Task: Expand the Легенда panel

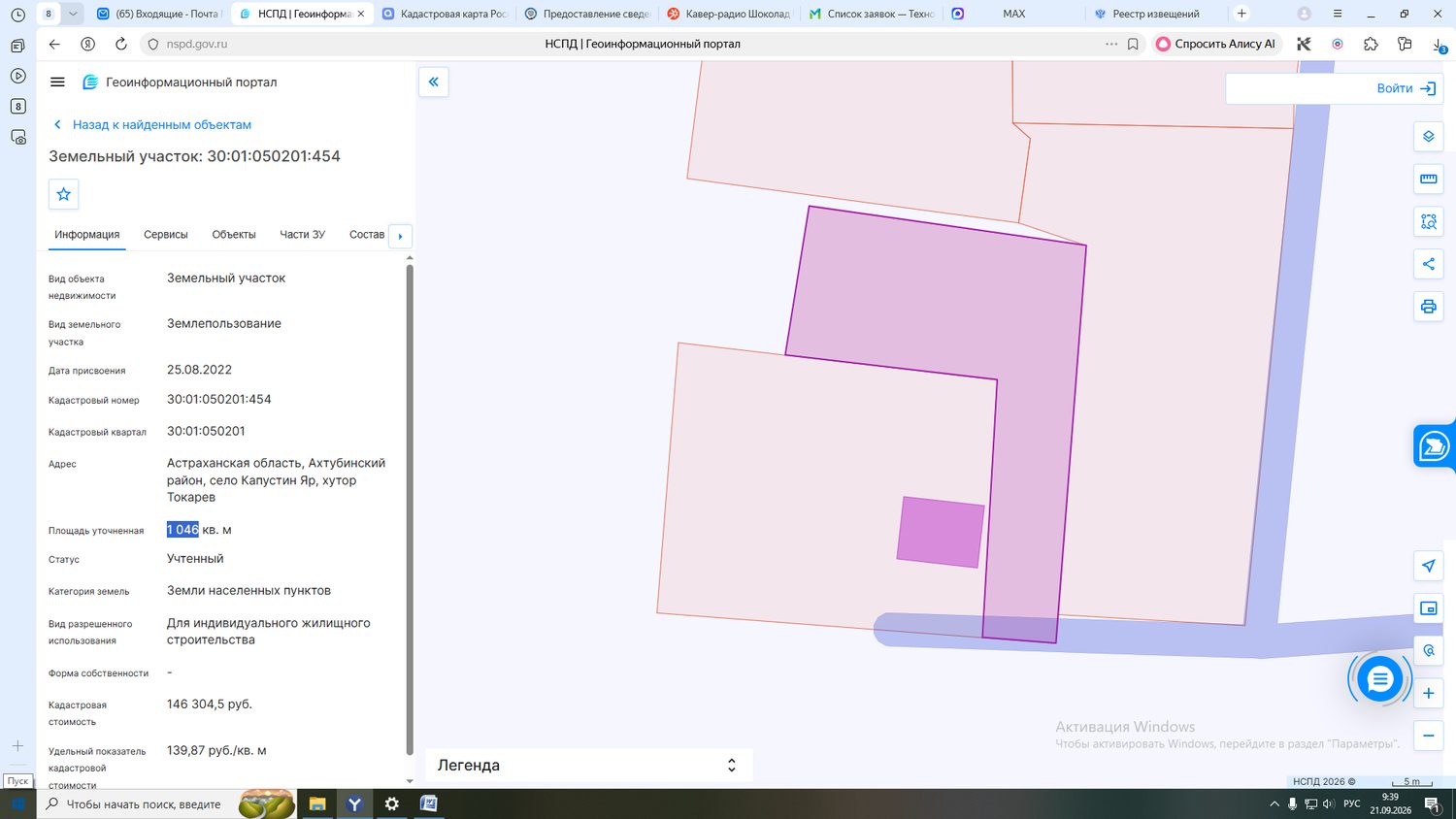Action: [x=588, y=765]
